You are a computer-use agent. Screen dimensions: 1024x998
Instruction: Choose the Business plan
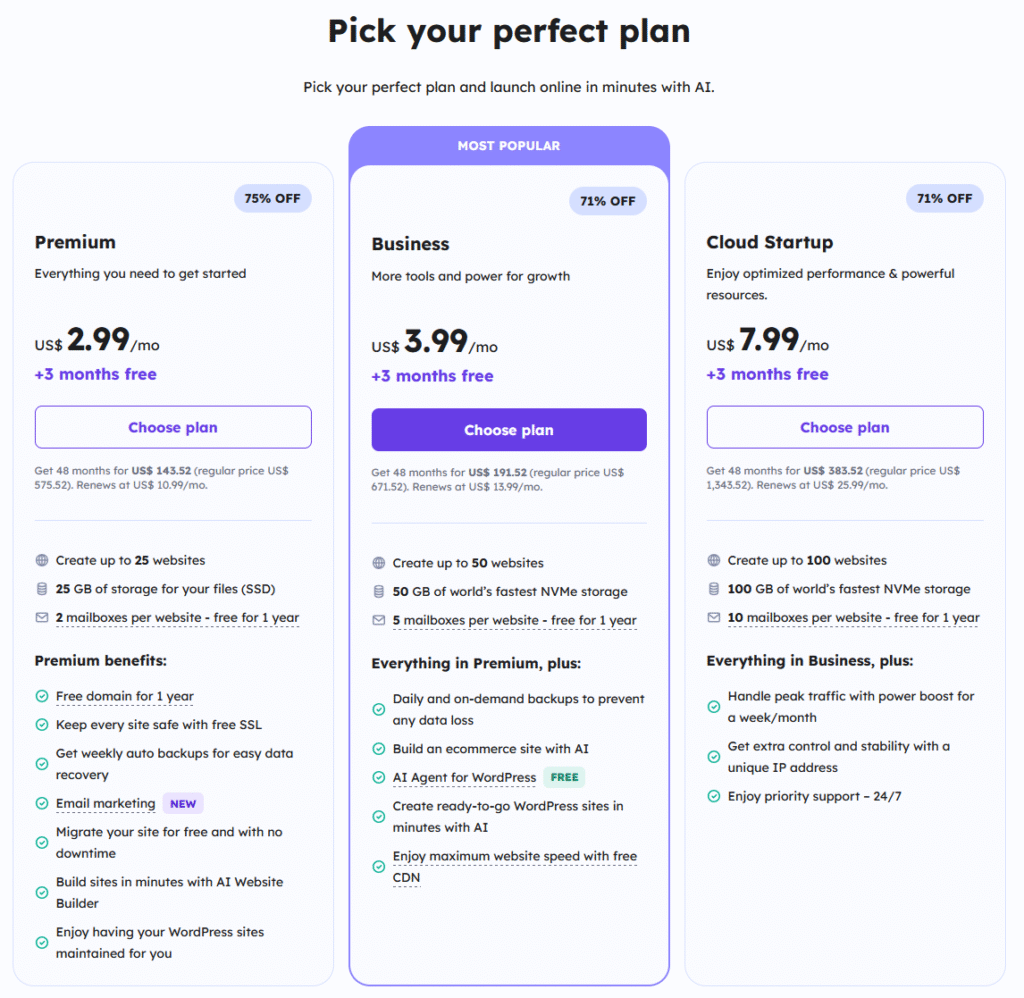point(509,430)
